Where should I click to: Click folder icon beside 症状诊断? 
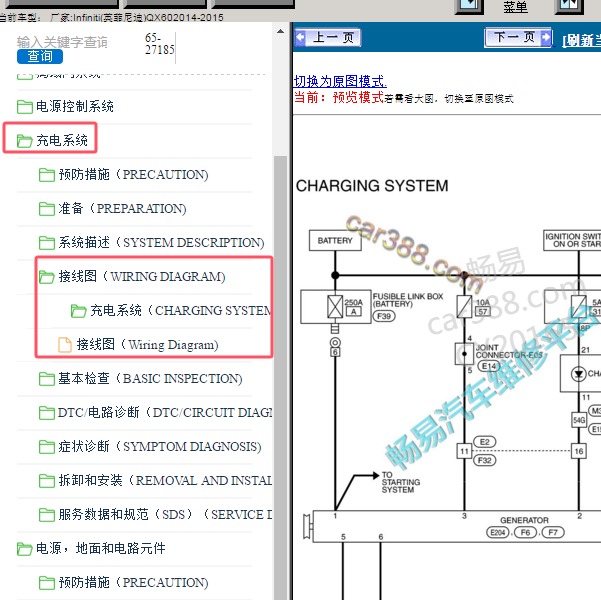(x=47, y=447)
